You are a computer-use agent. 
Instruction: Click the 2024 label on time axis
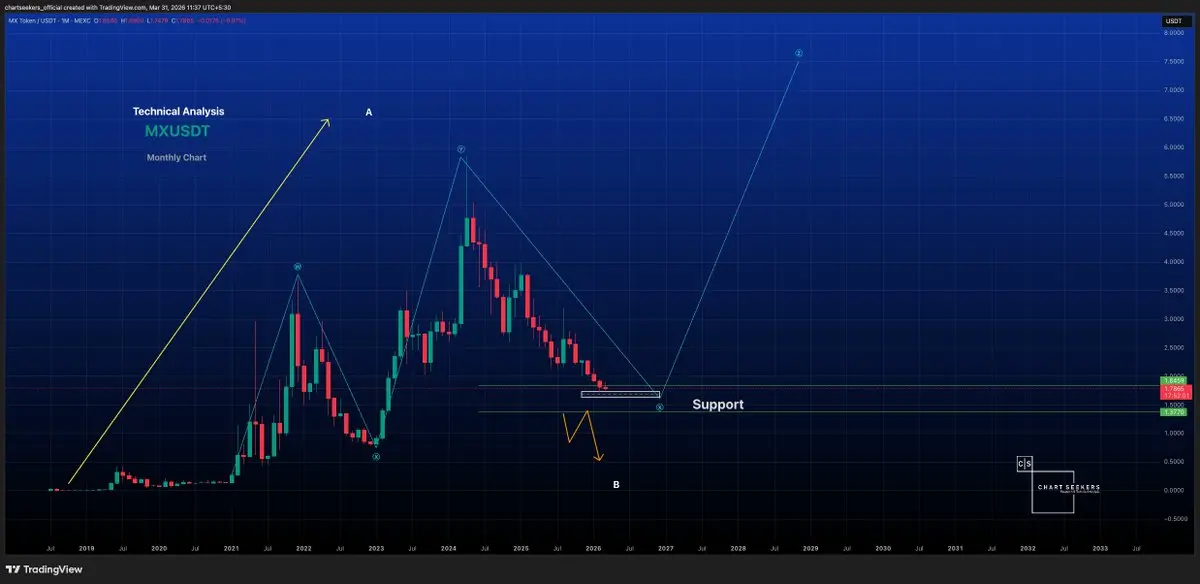pyautogui.click(x=448, y=548)
